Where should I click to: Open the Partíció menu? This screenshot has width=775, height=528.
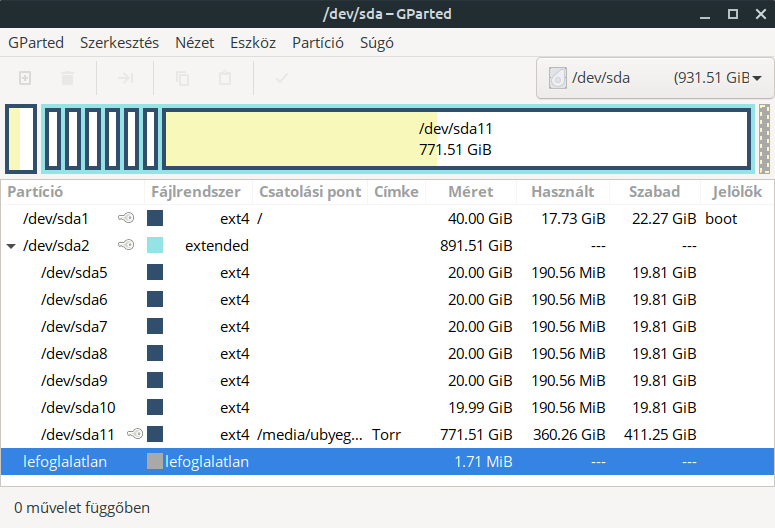tap(318, 43)
